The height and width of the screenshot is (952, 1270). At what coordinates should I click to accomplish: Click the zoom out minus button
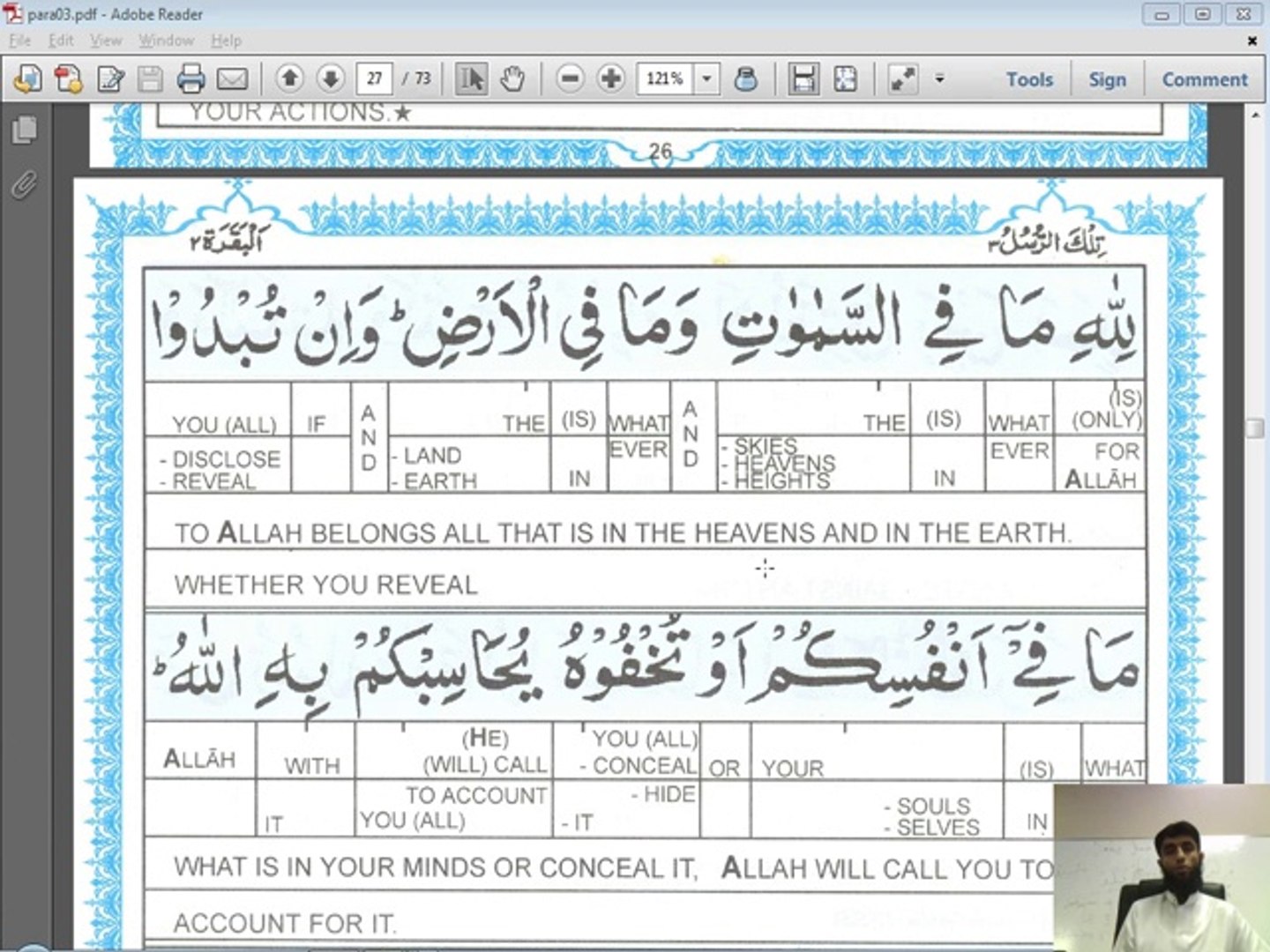click(571, 79)
